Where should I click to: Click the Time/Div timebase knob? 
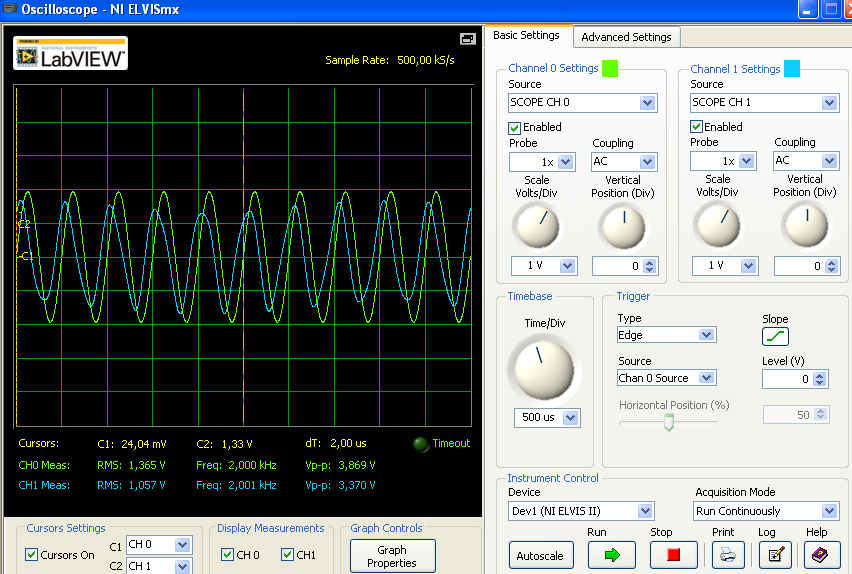pos(544,368)
